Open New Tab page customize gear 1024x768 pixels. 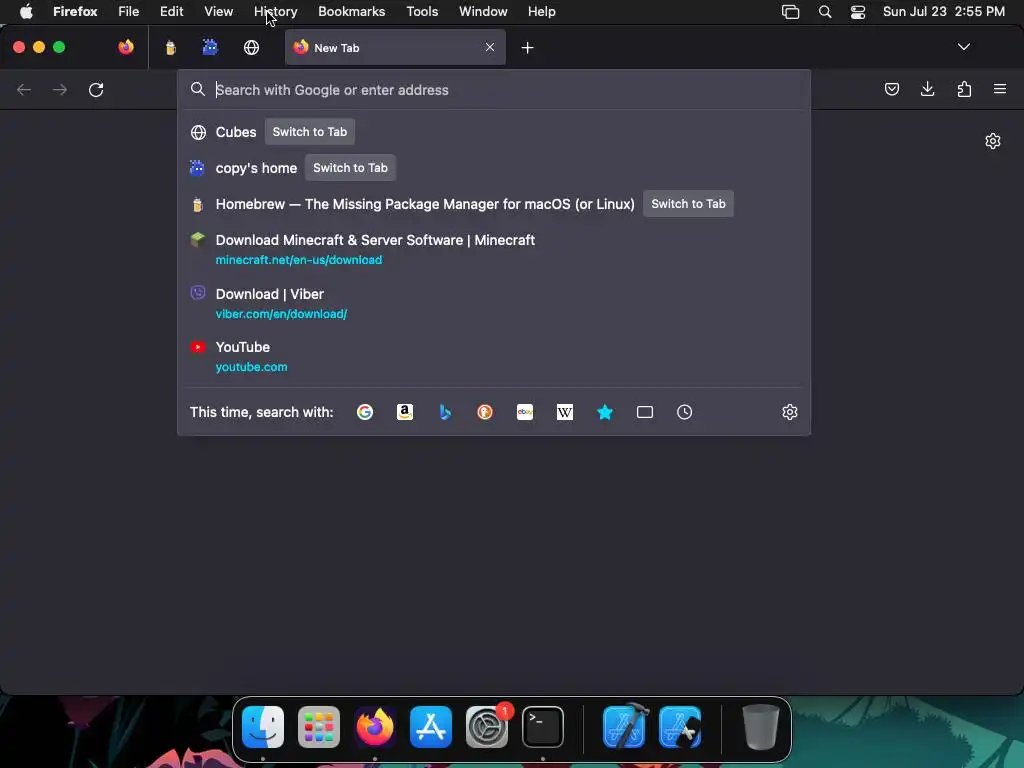coord(993,141)
